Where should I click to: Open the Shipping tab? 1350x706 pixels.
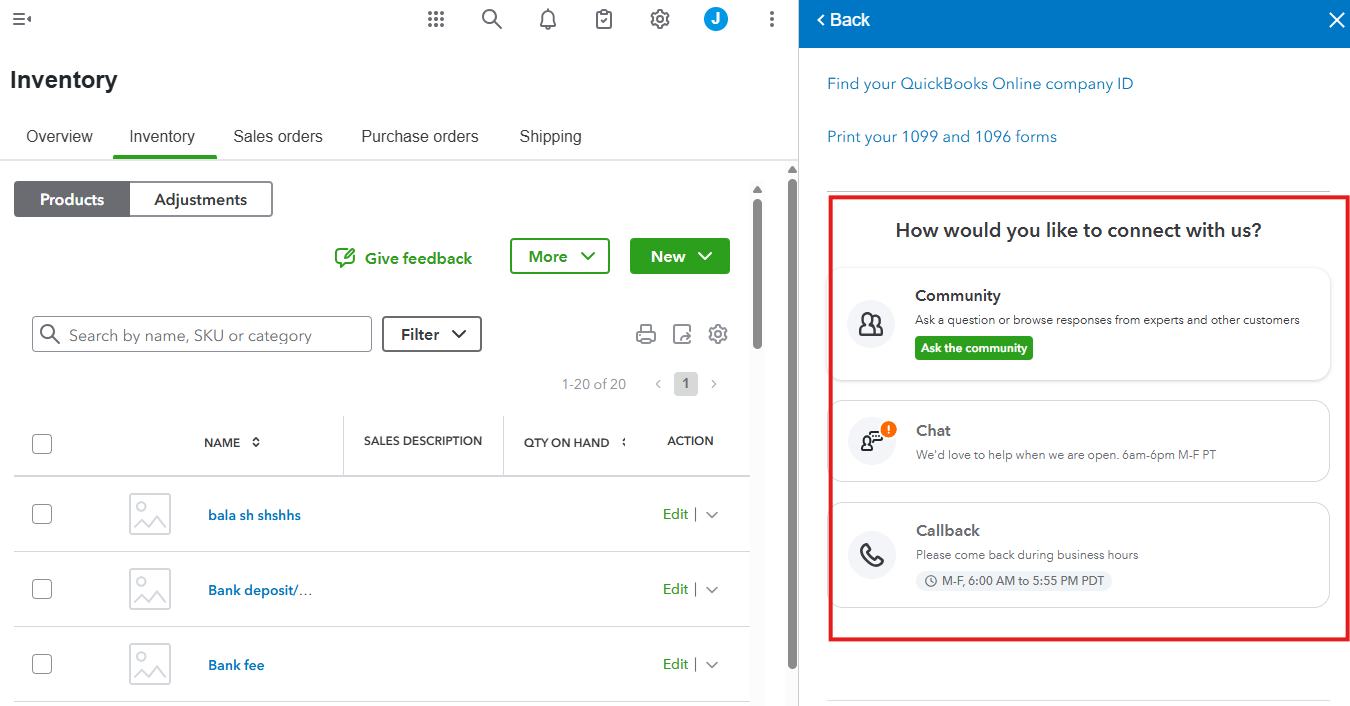(x=550, y=136)
